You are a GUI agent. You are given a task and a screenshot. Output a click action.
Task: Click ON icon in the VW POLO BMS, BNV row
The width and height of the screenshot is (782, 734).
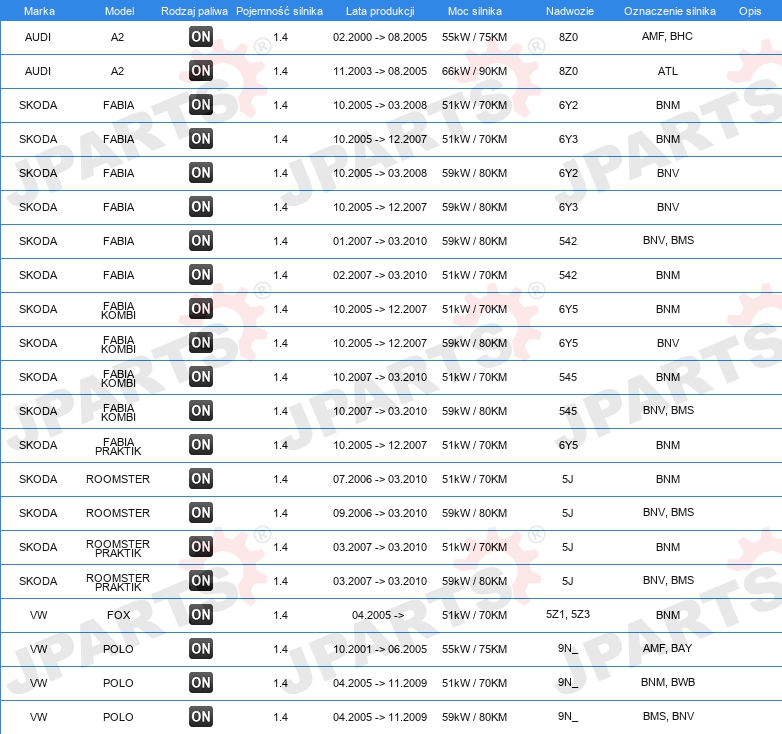[201, 717]
